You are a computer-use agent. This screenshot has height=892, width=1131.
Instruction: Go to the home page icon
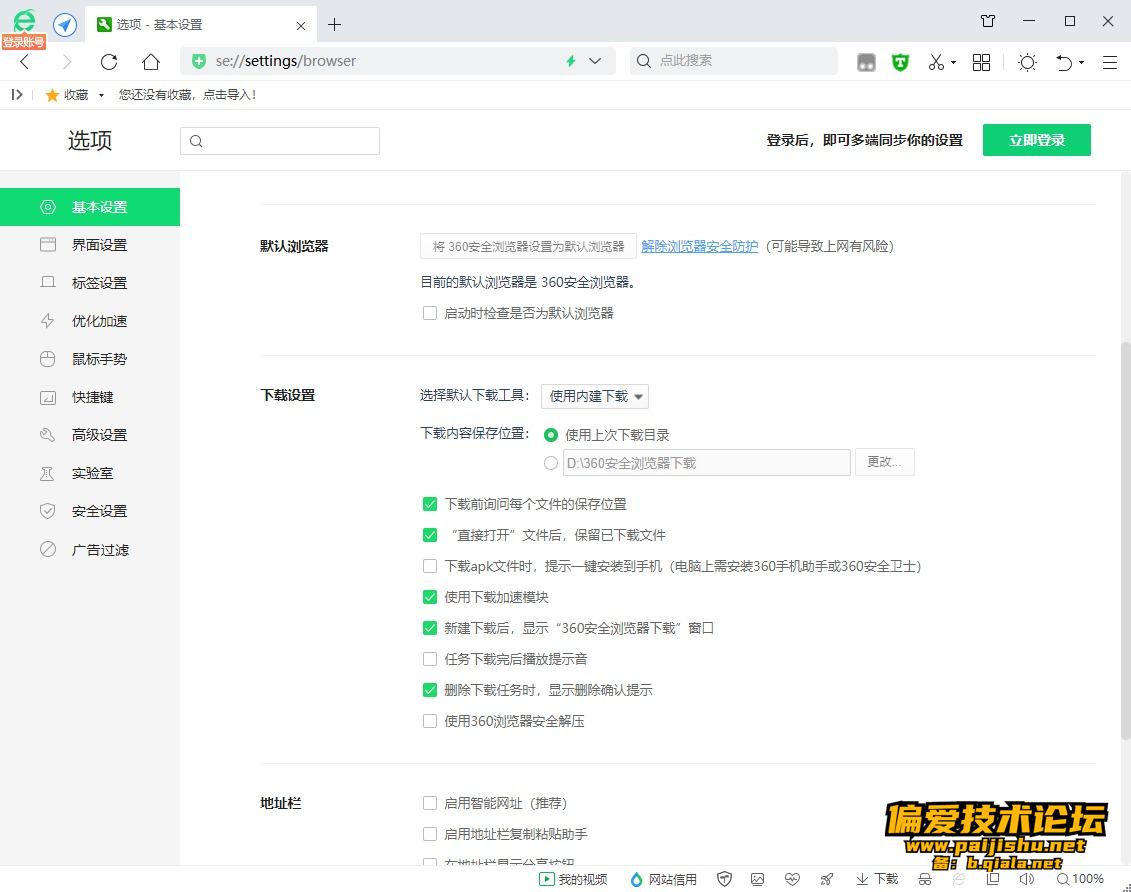[151, 62]
